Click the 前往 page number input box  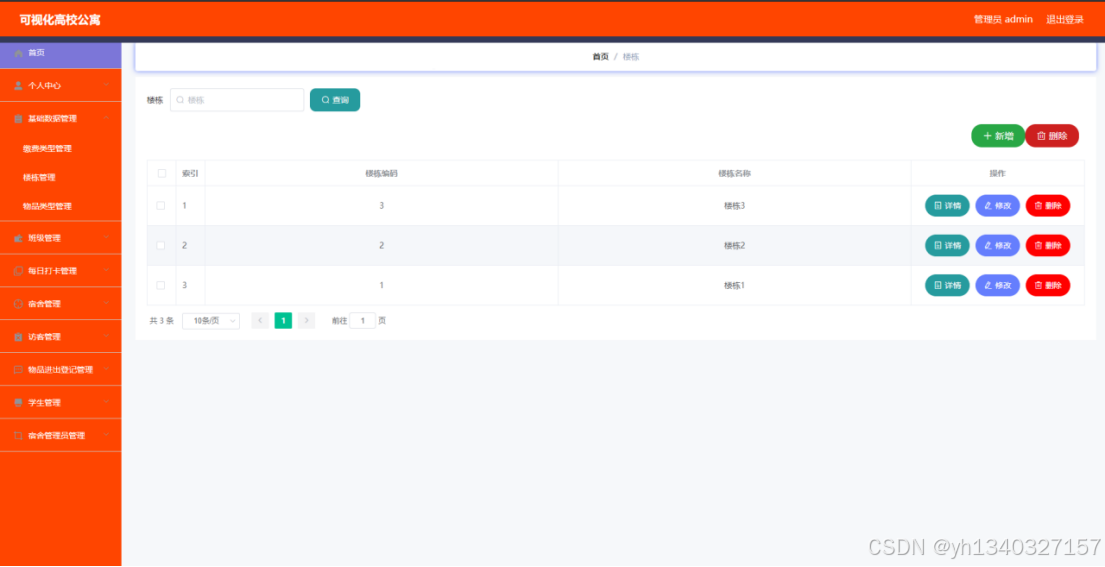click(363, 321)
